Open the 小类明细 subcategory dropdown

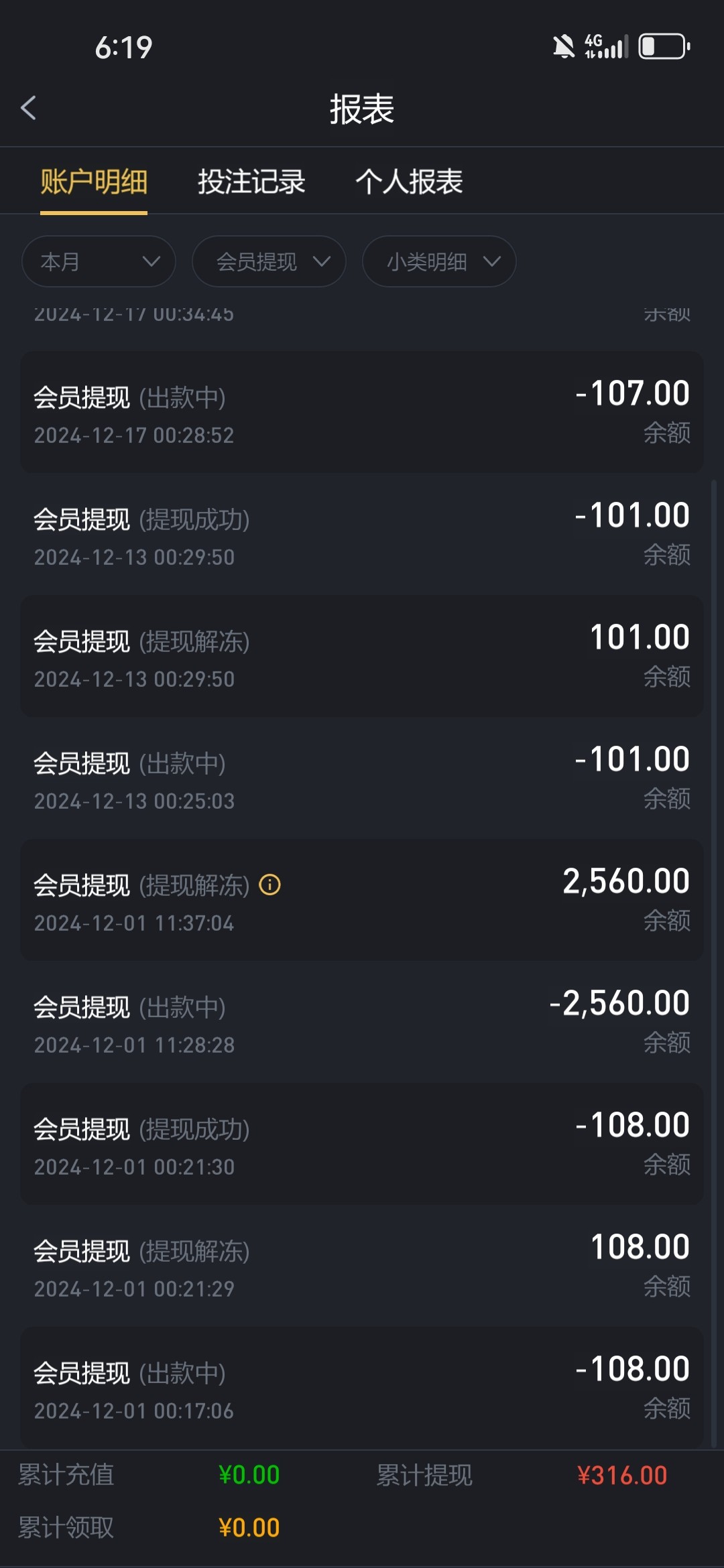coord(439,261)
